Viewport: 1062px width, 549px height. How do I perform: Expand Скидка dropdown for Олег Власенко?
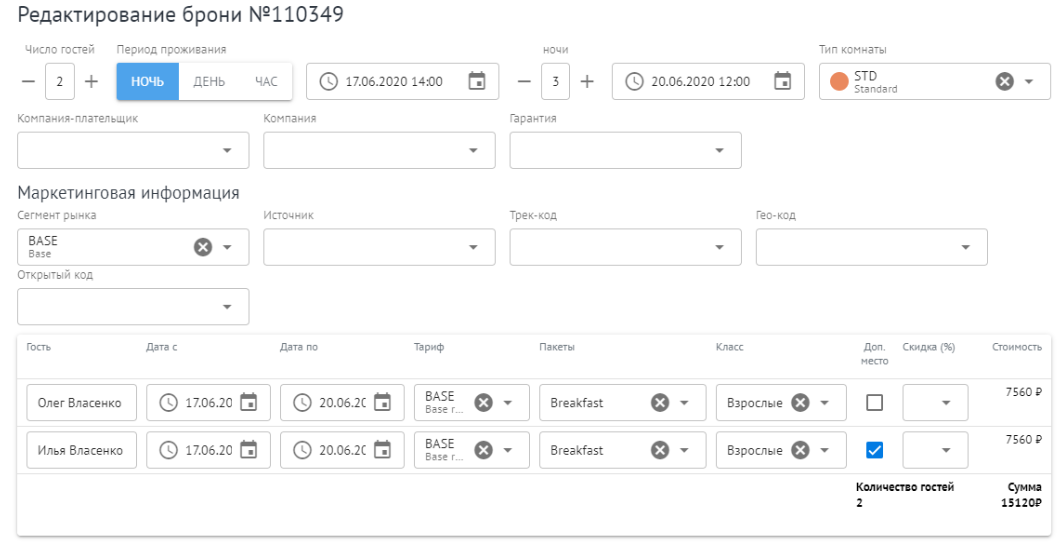pos(946,403)
